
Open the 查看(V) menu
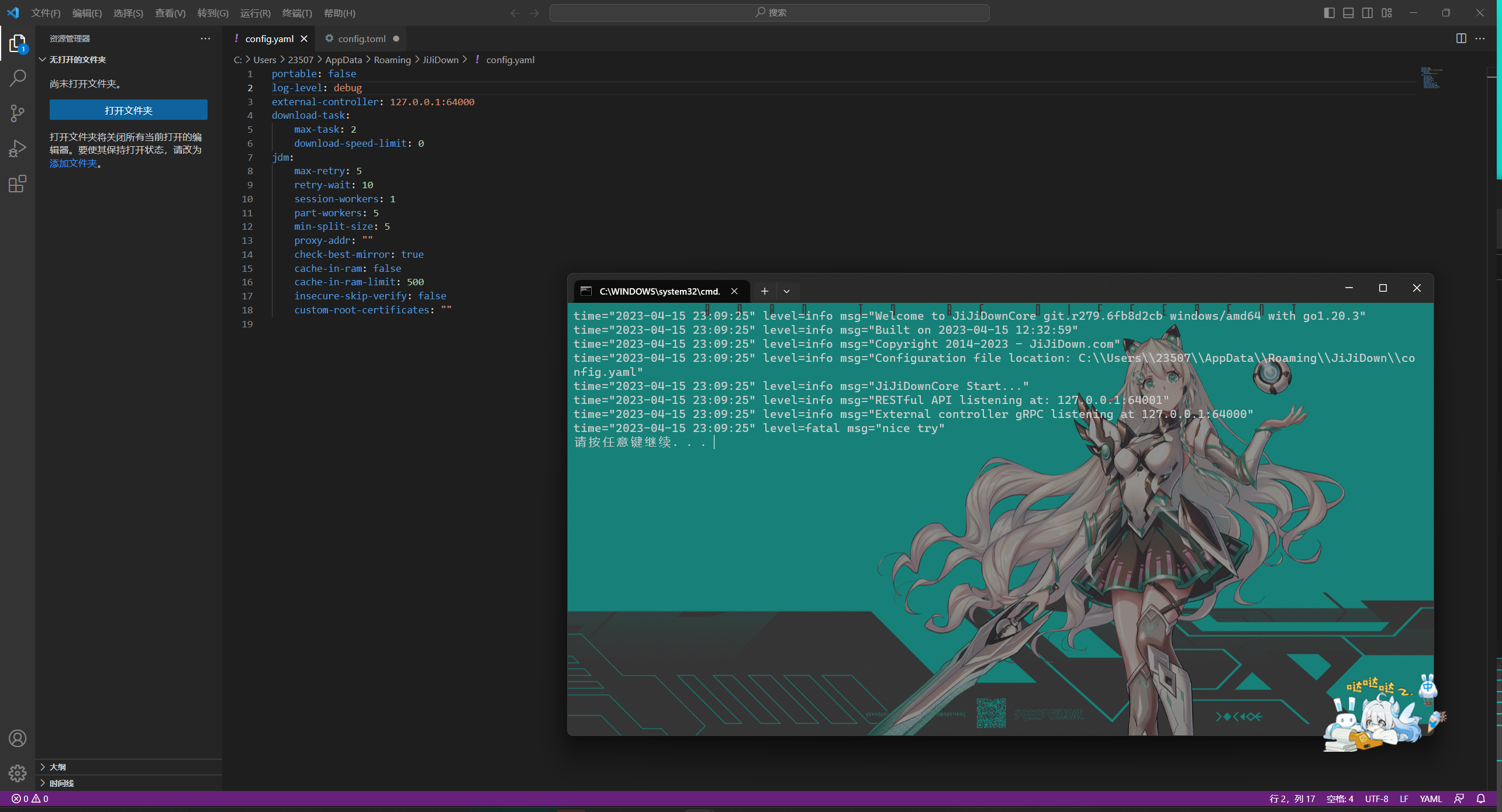click(x=170, y=13)
